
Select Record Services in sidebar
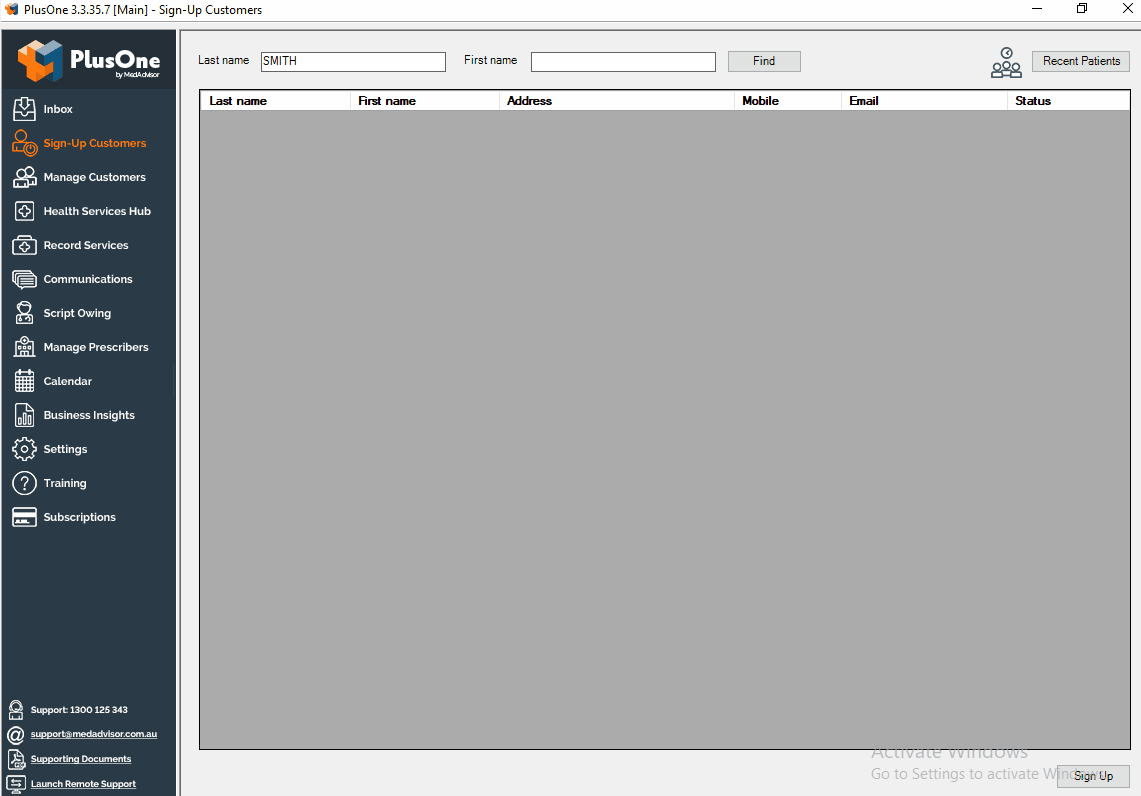coord(86,245)
